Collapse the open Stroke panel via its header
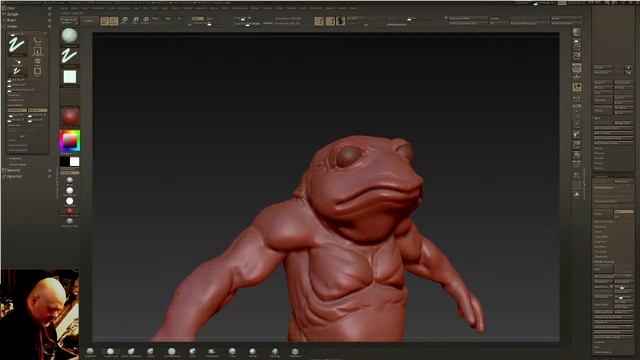 click(x=12, y=26)
